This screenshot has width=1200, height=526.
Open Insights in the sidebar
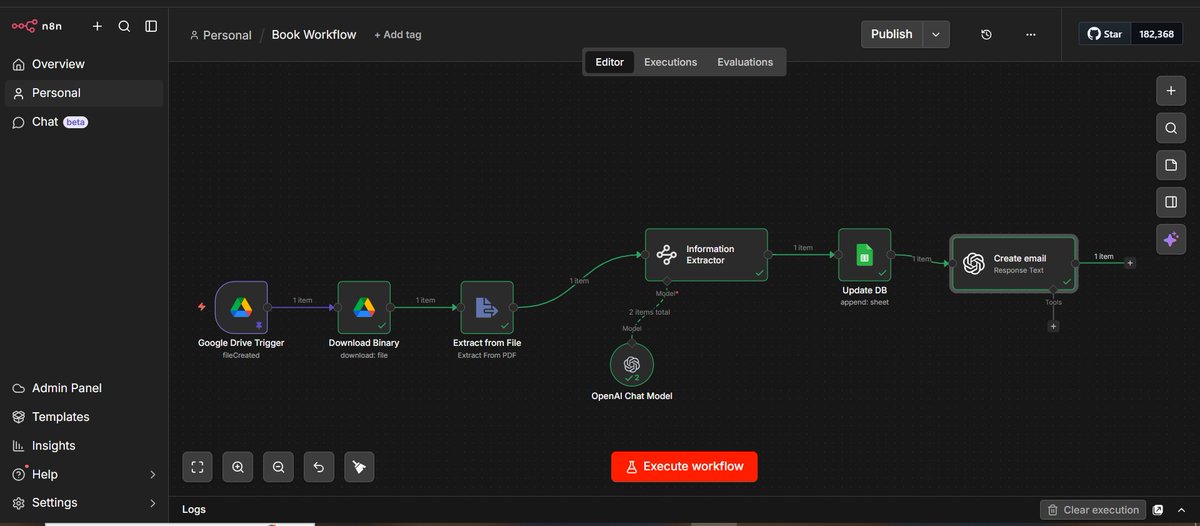click(x=84, y=446)
